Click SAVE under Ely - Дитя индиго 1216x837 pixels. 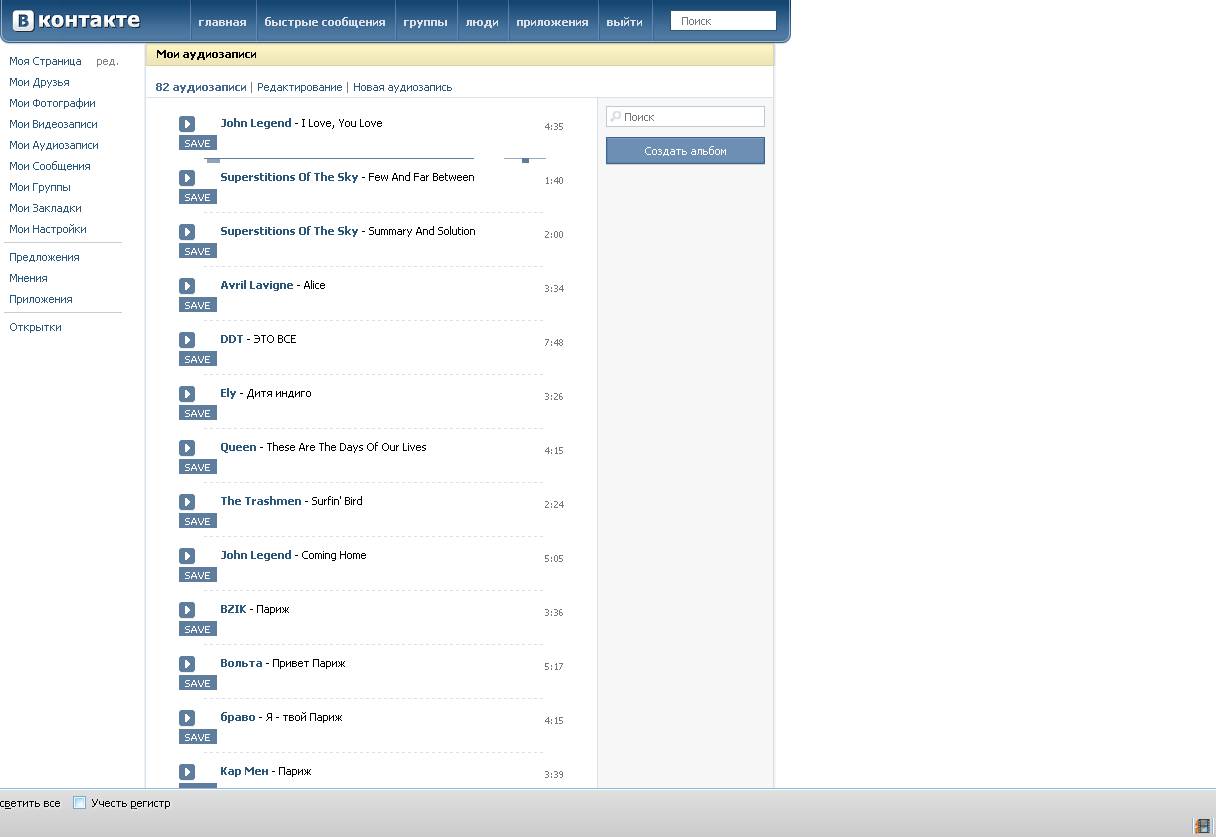pyautogui.click(x=198, y=413)
